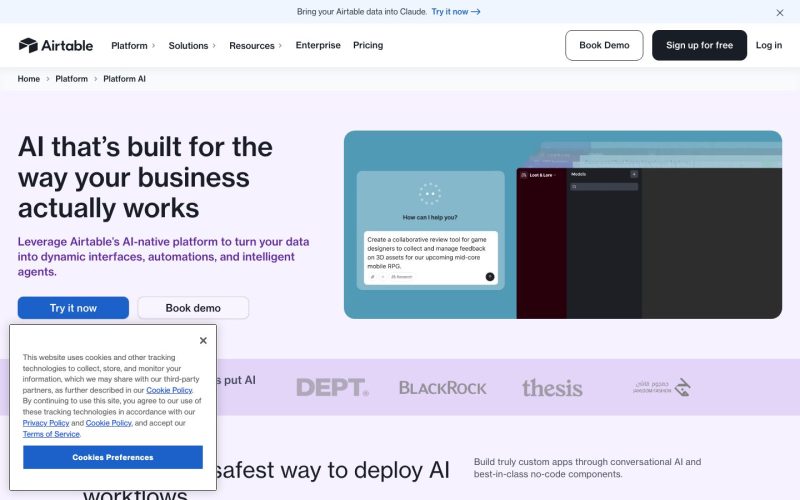The height and width of the screenshot is (500, 800).
Task: Click the Airtable logo
Action: [x=56, y=45]
